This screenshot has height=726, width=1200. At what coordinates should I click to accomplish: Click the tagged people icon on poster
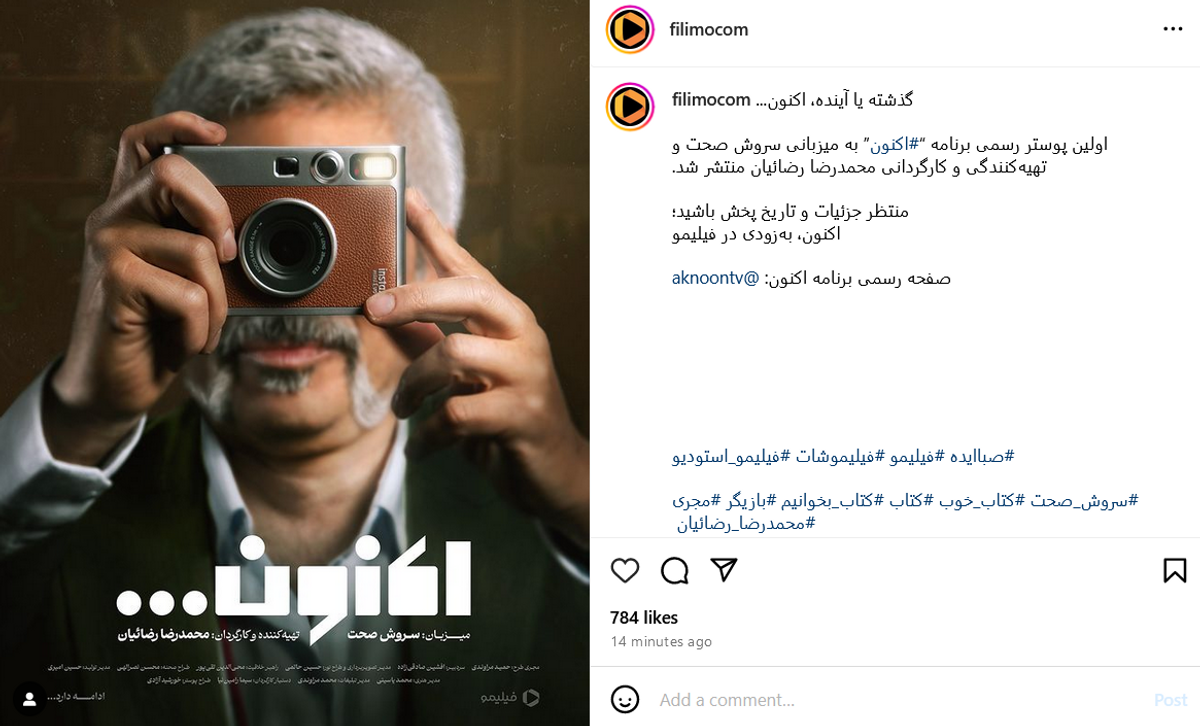point(29,698)
